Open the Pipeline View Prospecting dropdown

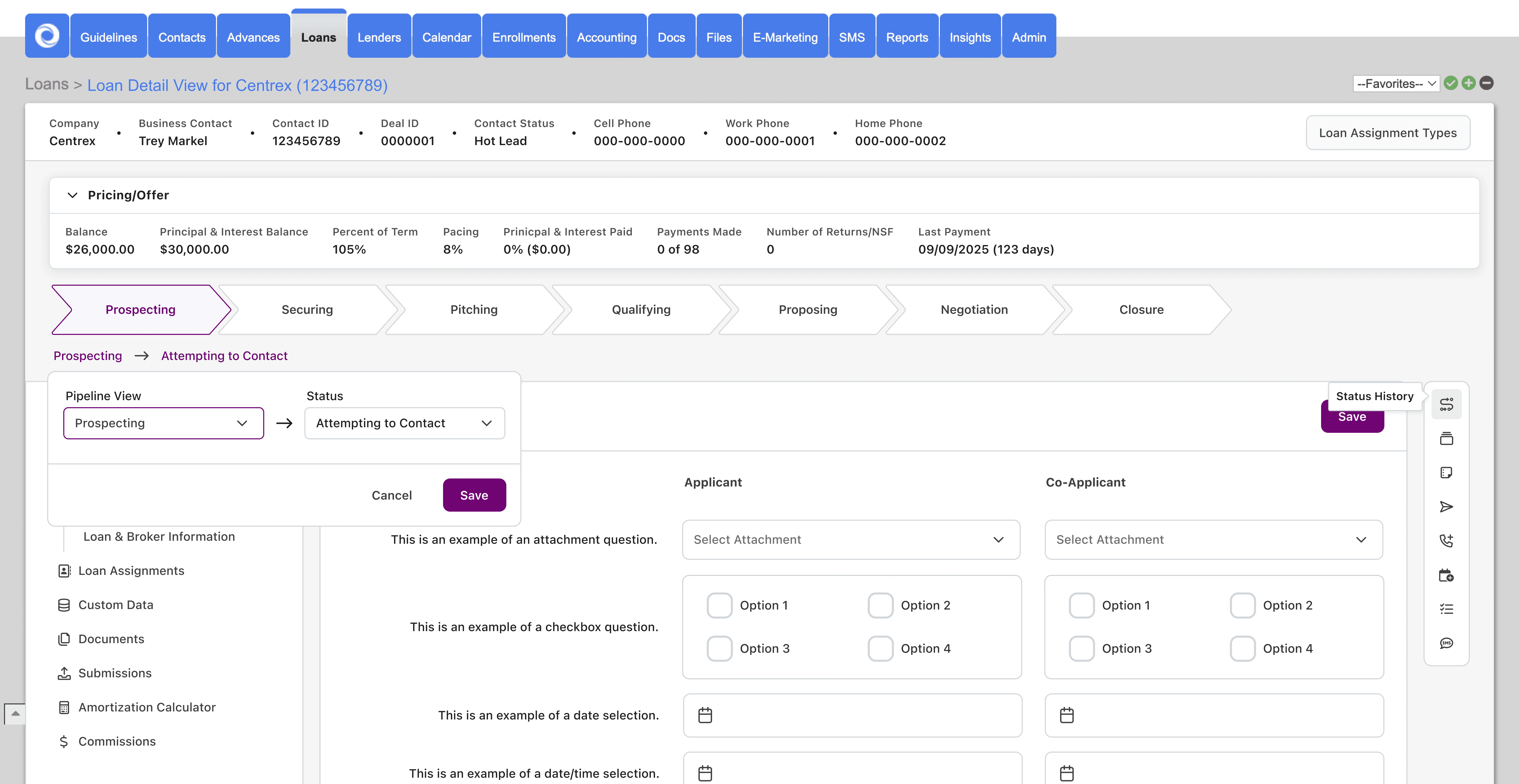pyautogui.click(x=163, y=423)
